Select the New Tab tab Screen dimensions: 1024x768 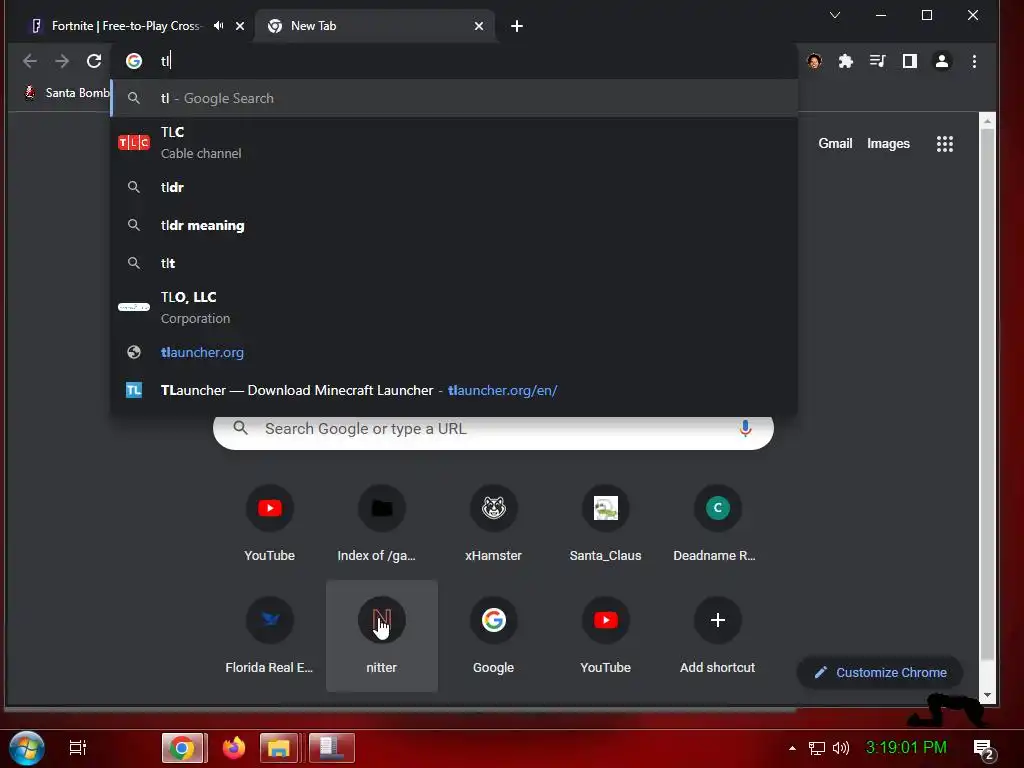pos(376,26)
